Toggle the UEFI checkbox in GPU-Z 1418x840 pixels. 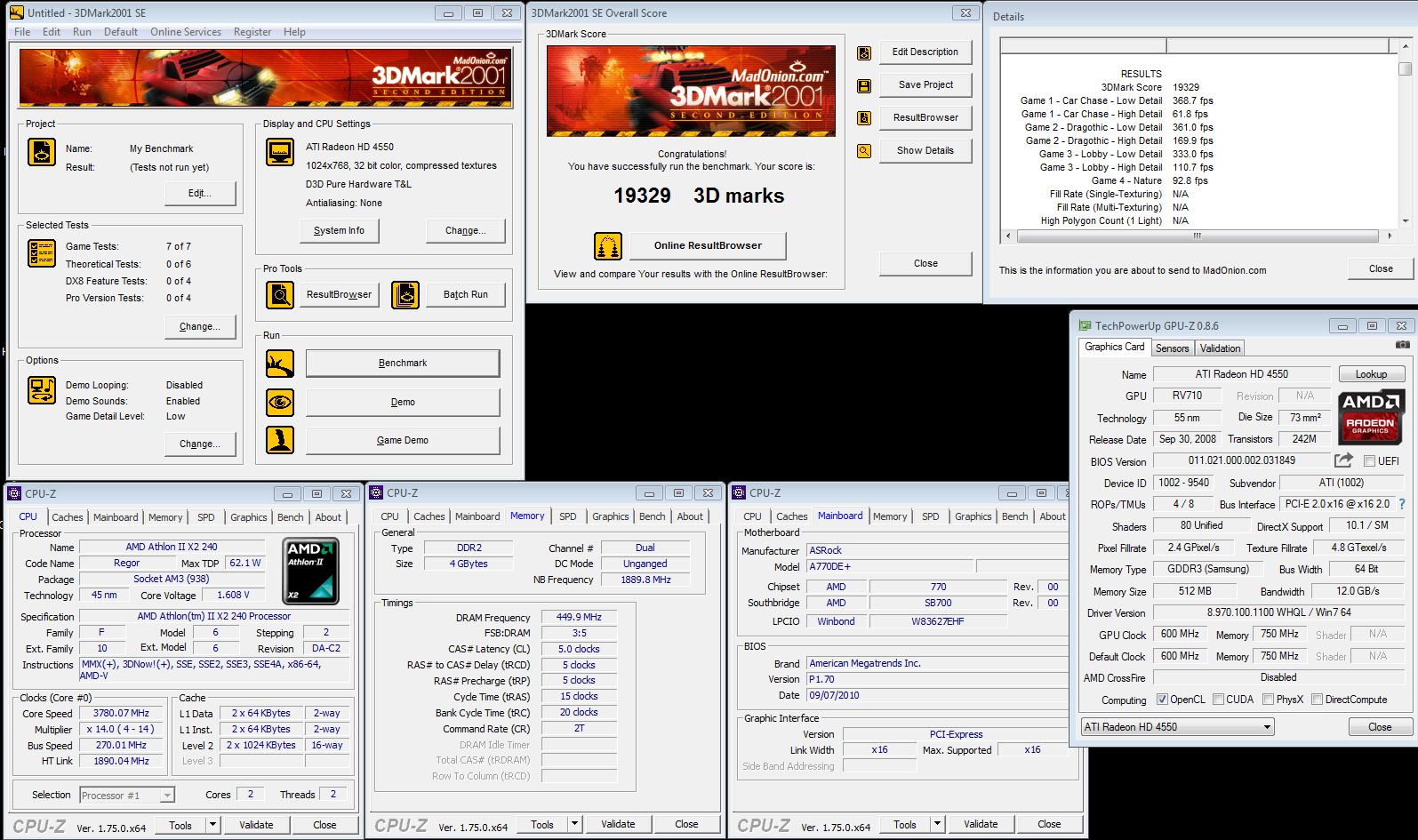(x=1369, y=461)
